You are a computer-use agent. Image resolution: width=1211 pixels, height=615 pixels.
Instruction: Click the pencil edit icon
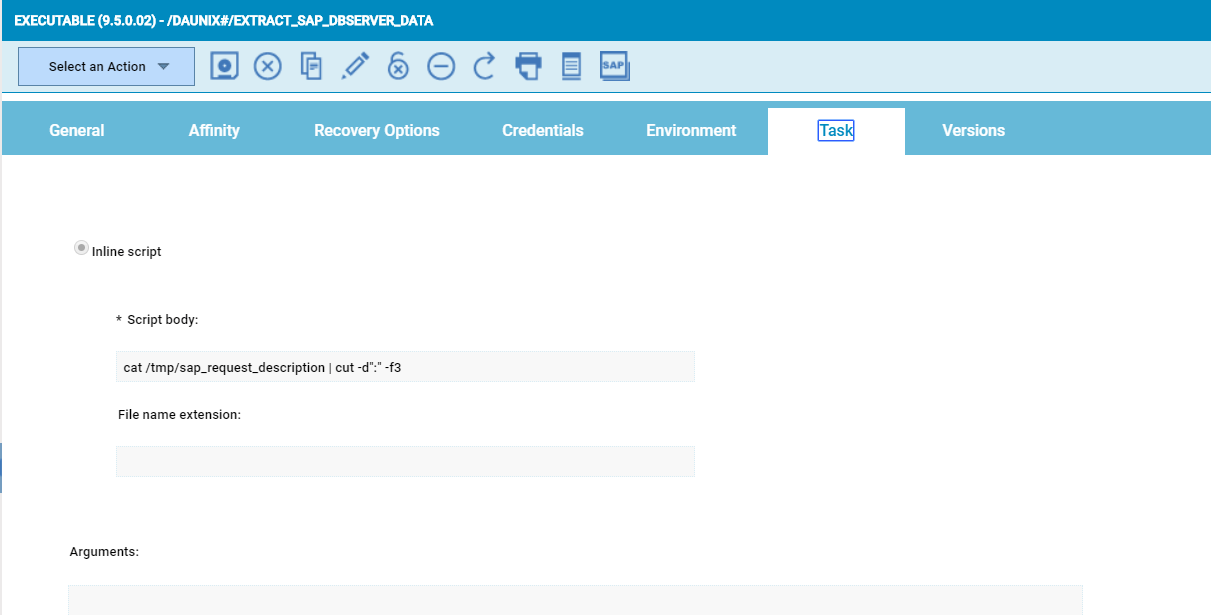pyautogui.click(x=355, y=67)
